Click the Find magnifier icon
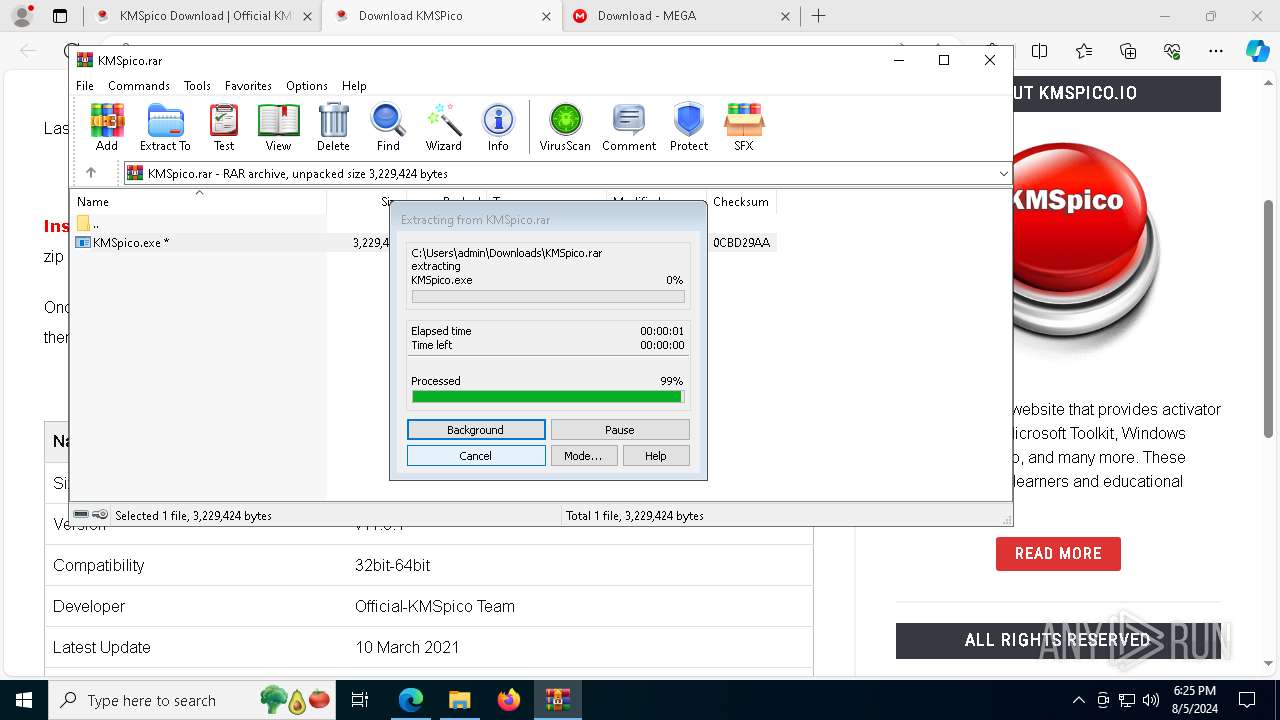This screenshot has height=720, width=1280. pos(388,127)
